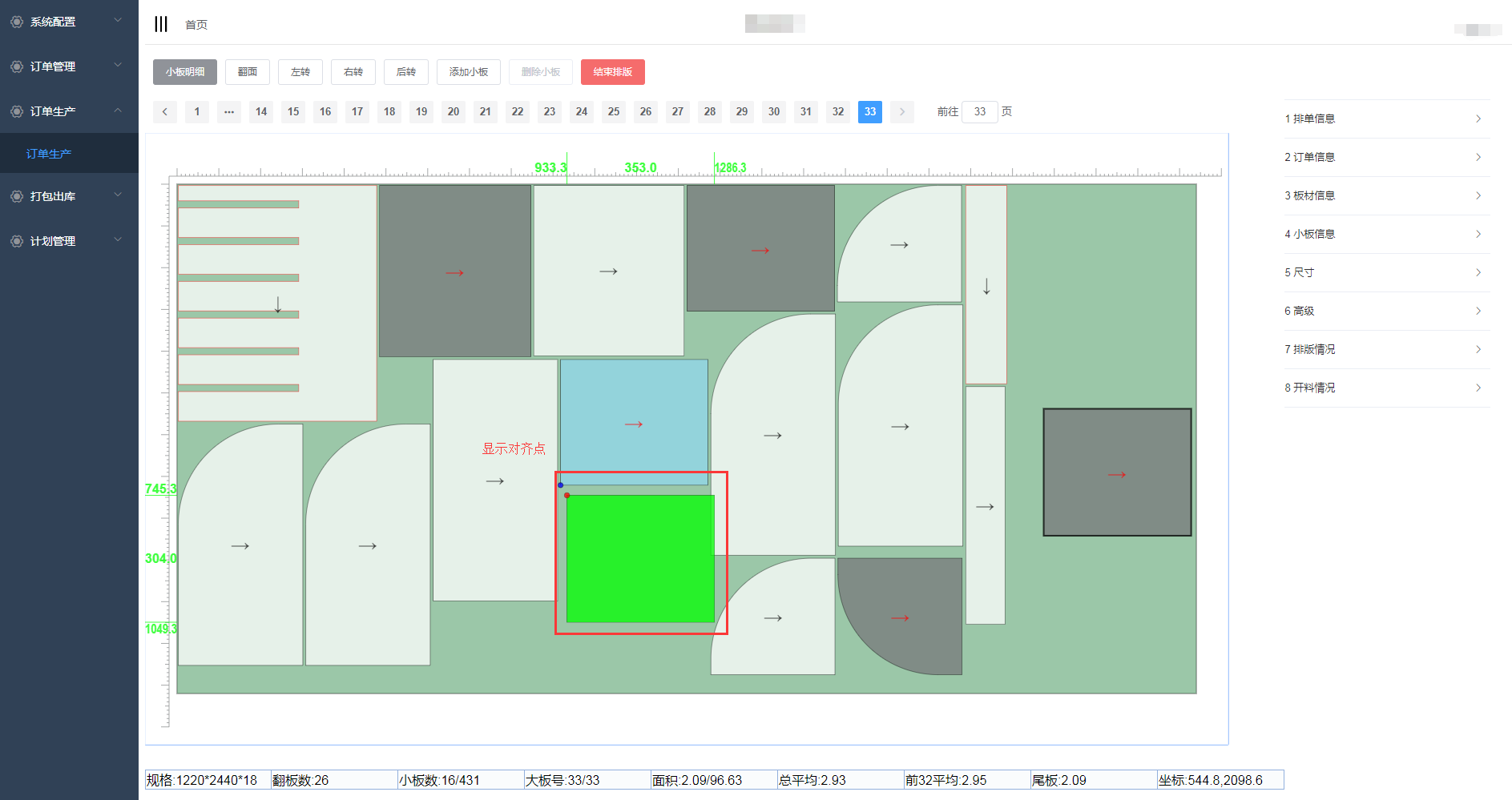Select the bright green panel piece
Image resolution: width=1512 pixels, height=800 pixels.
pos(640,558)
